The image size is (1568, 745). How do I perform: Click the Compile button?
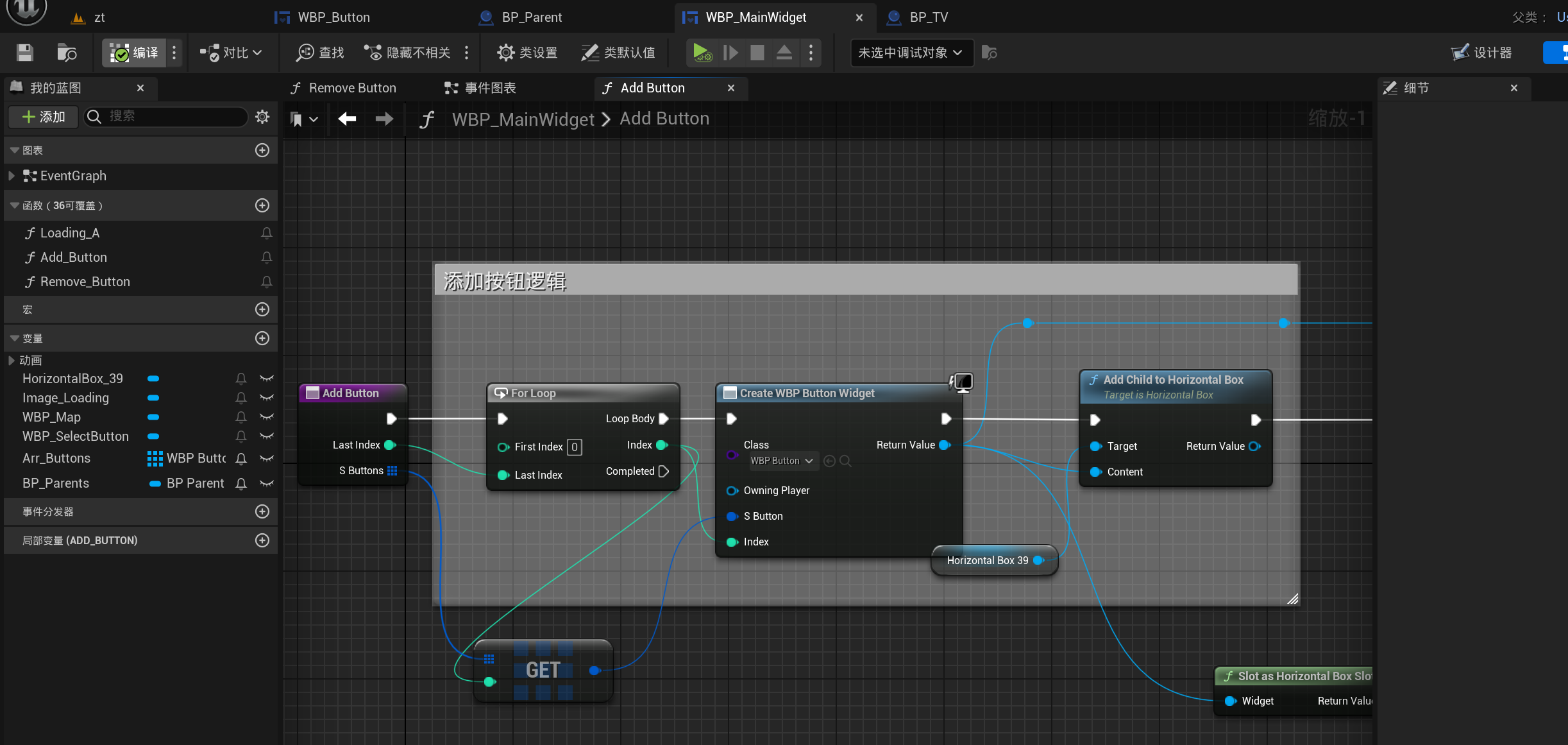click(134, 53)
